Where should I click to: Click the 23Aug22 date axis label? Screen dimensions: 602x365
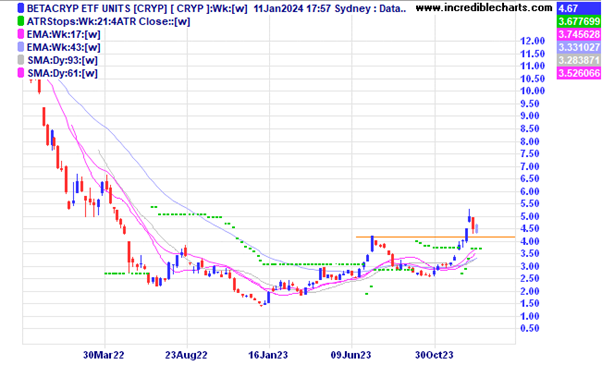pyautogui.click(x=186, y=355)
